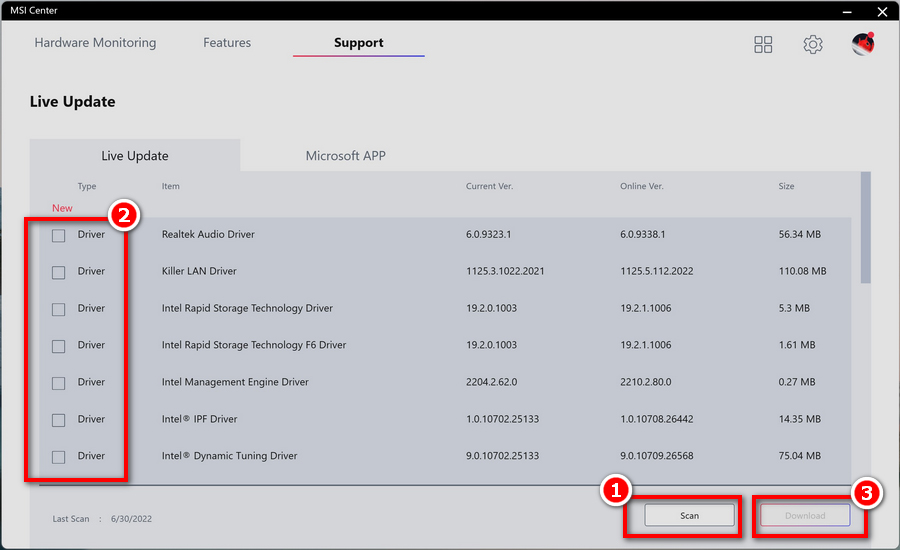Click the 56.34 MB size value
Screen dimensions: 900x550
tap(800, 234)
